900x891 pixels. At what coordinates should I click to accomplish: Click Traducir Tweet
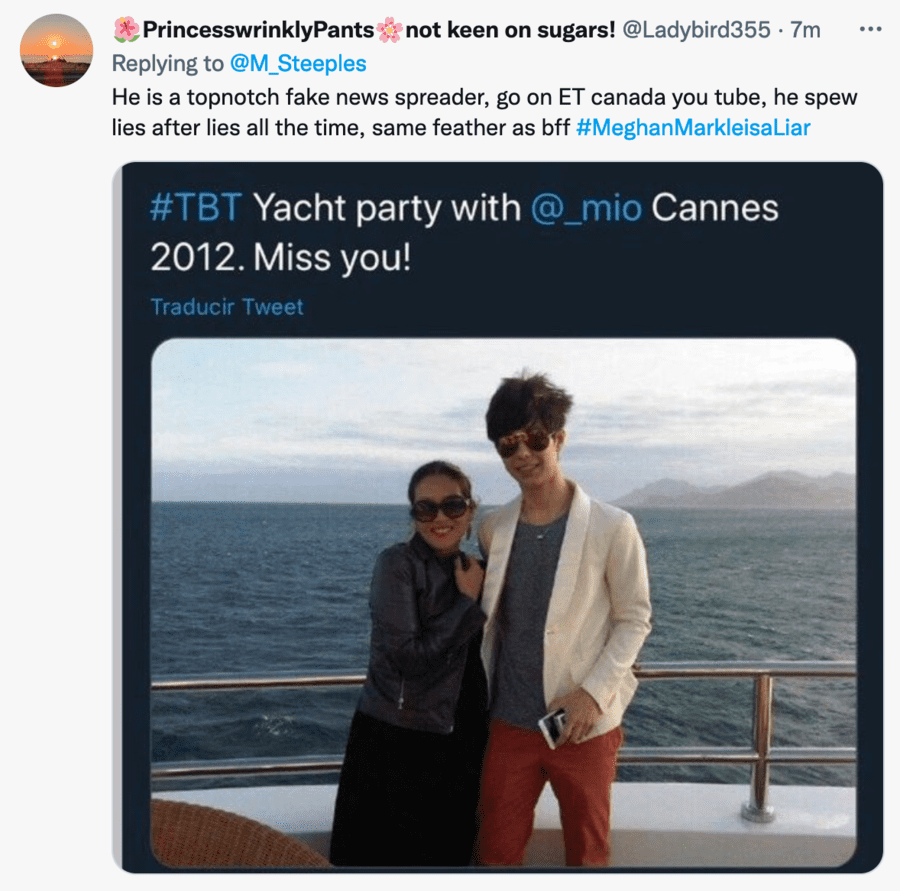[x=226, y=306]
